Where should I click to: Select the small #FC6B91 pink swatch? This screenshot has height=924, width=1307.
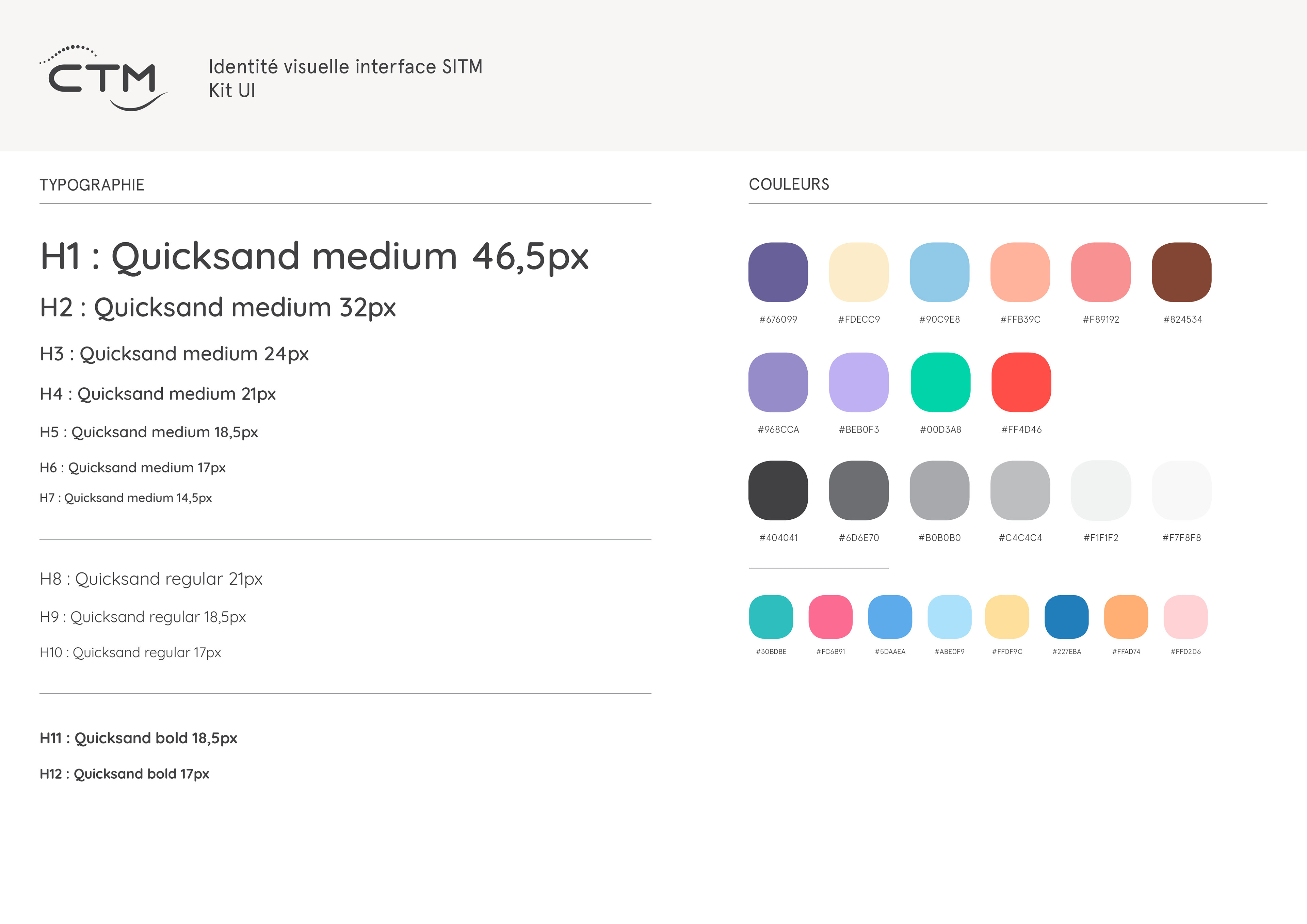830,617
